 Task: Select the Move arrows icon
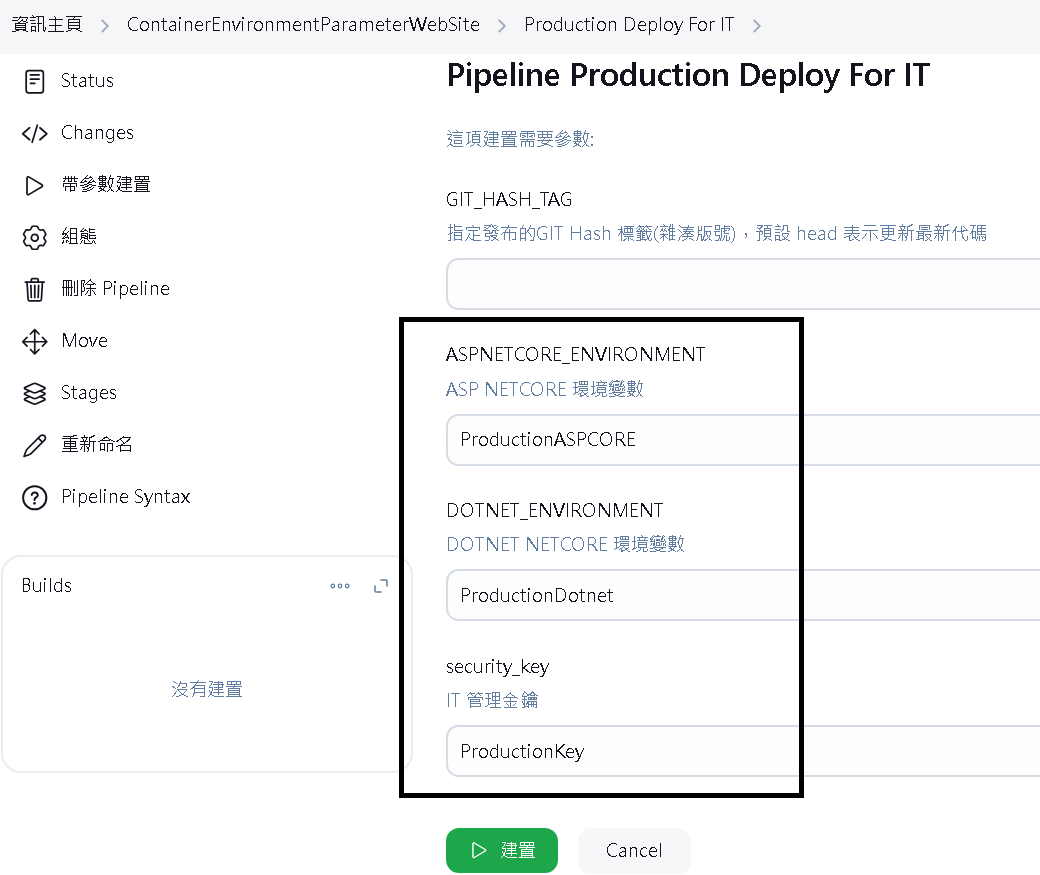point(34,342)
